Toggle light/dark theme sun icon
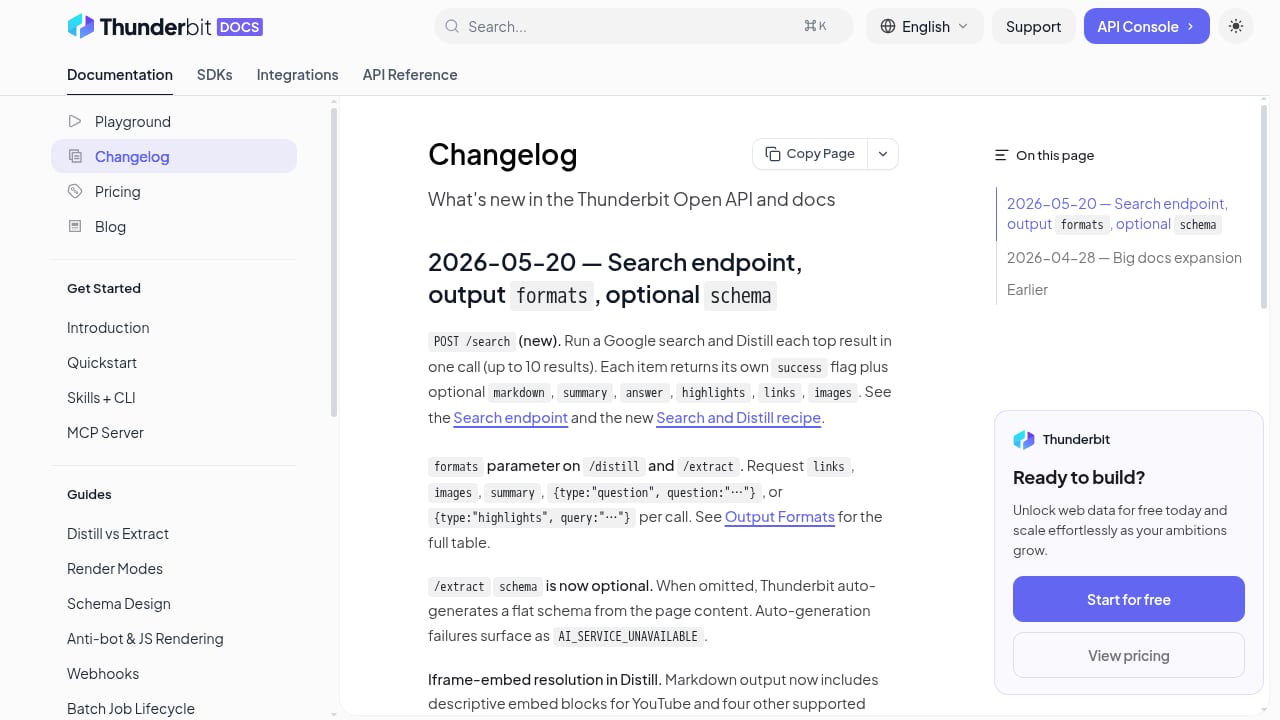The image size is (1280, 720). (1236, 26)
